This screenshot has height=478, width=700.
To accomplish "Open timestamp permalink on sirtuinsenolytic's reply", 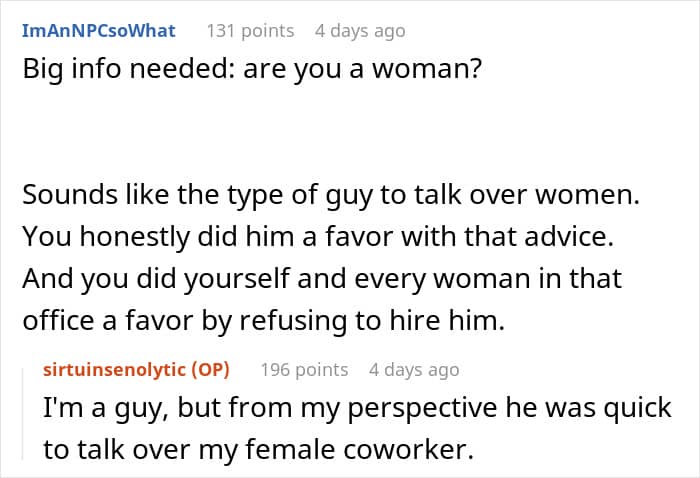I will (x=414, y=370).
